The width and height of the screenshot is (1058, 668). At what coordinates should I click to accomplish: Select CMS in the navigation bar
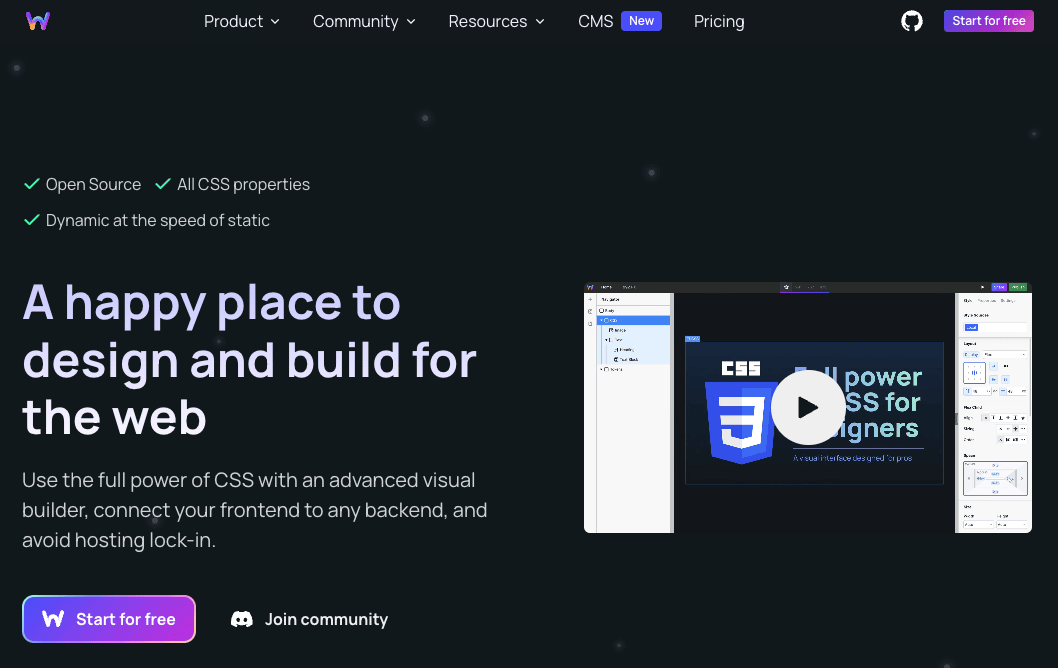[x=597, y=21]
